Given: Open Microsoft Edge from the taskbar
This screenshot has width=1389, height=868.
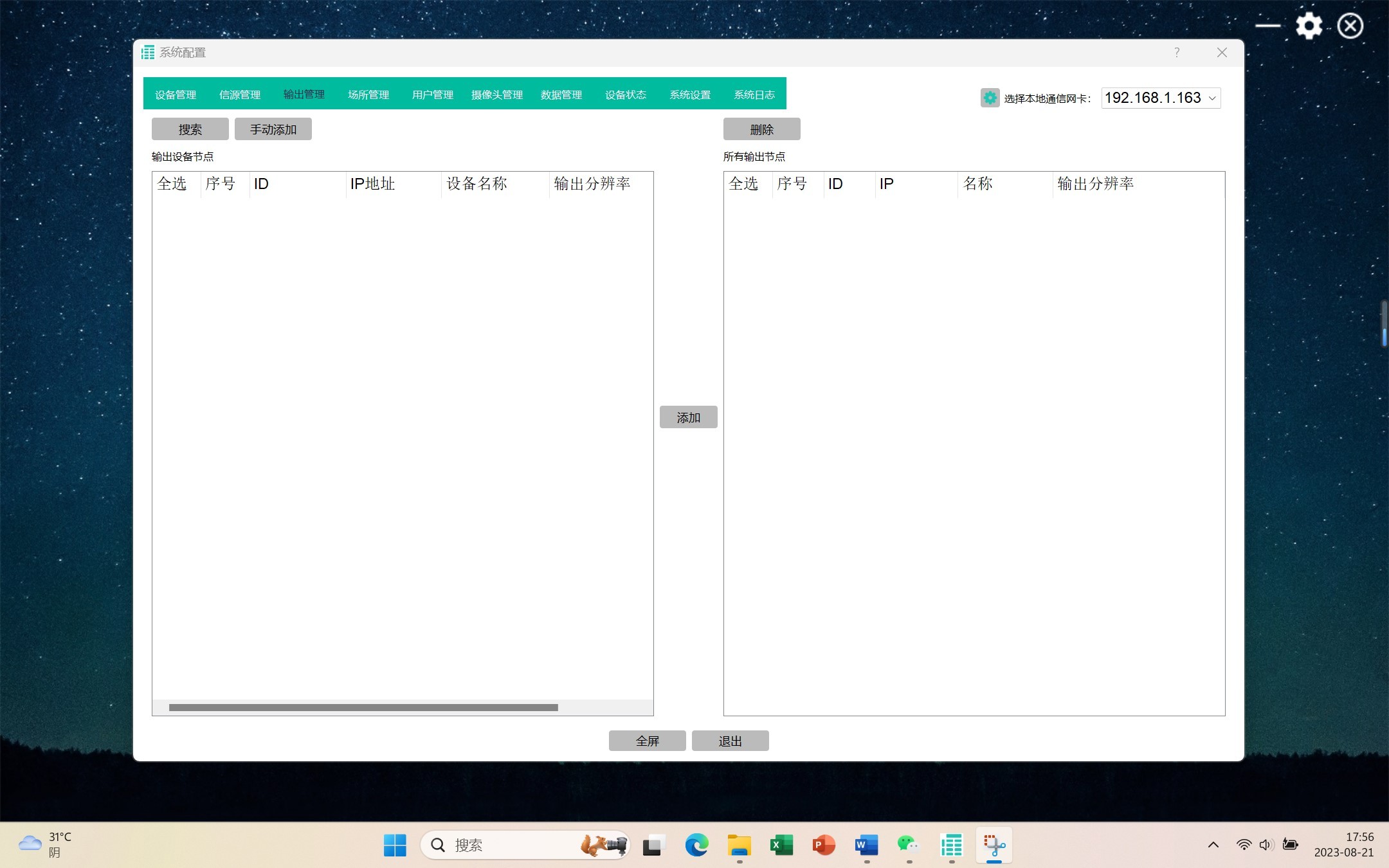Looking at the screenshot, I should (x=696, y=845).
